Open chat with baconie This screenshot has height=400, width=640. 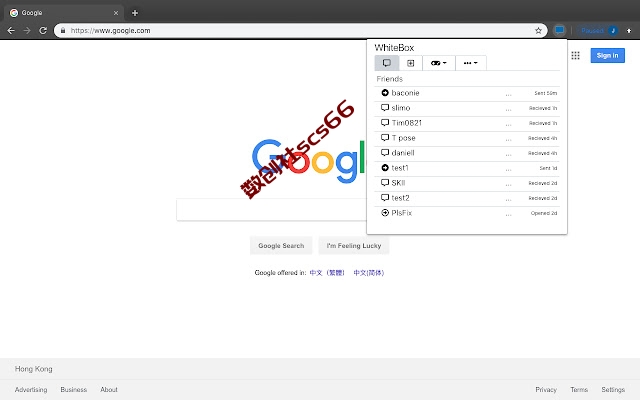tap(467, 93)
